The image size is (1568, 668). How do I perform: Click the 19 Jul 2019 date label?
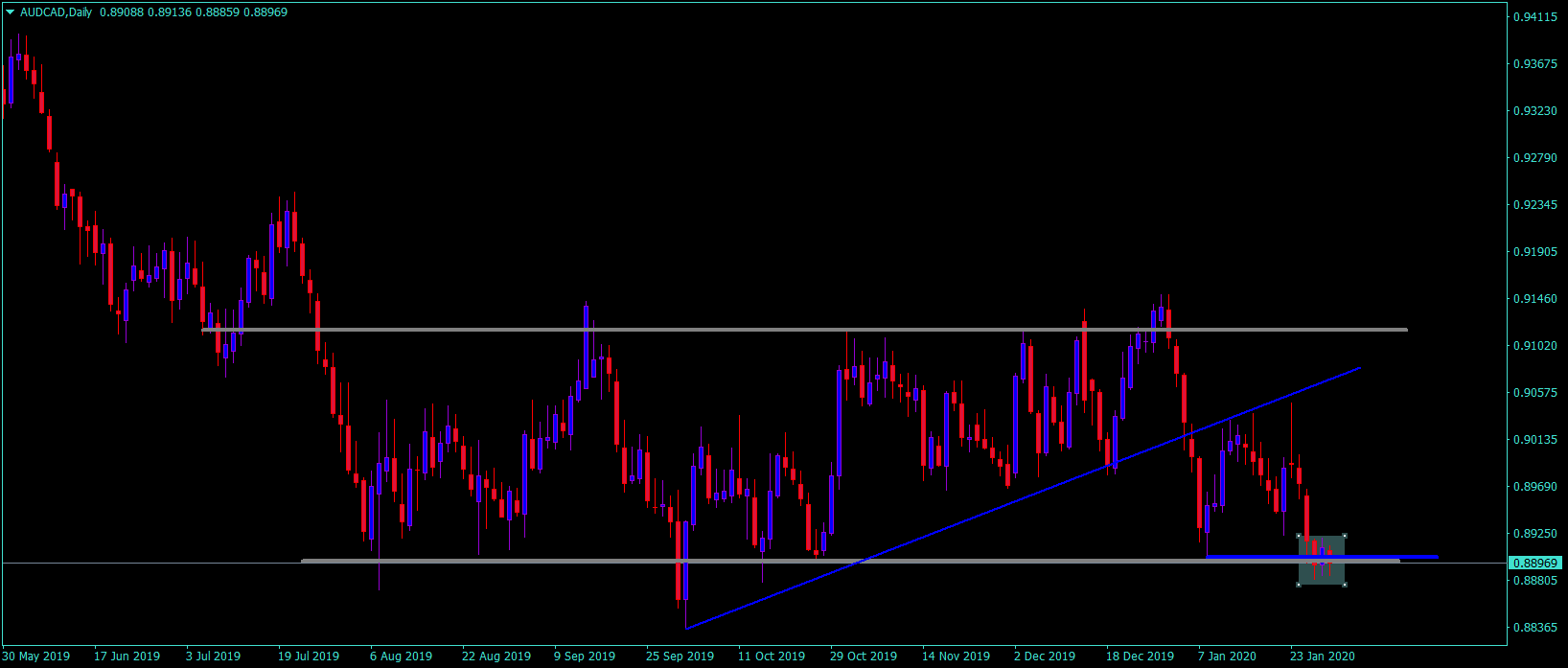(x=309, y=656)
